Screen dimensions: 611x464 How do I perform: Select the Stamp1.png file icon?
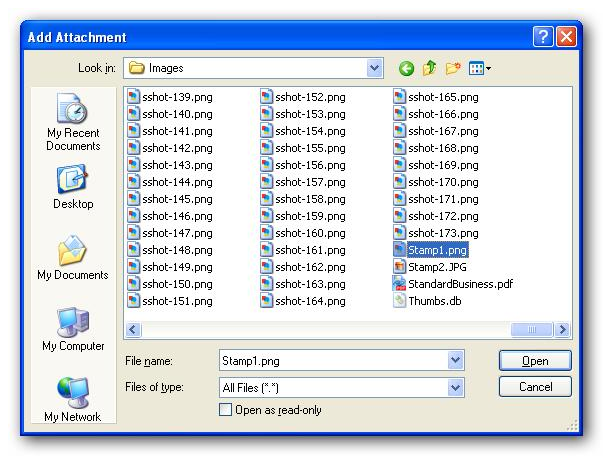399,250
